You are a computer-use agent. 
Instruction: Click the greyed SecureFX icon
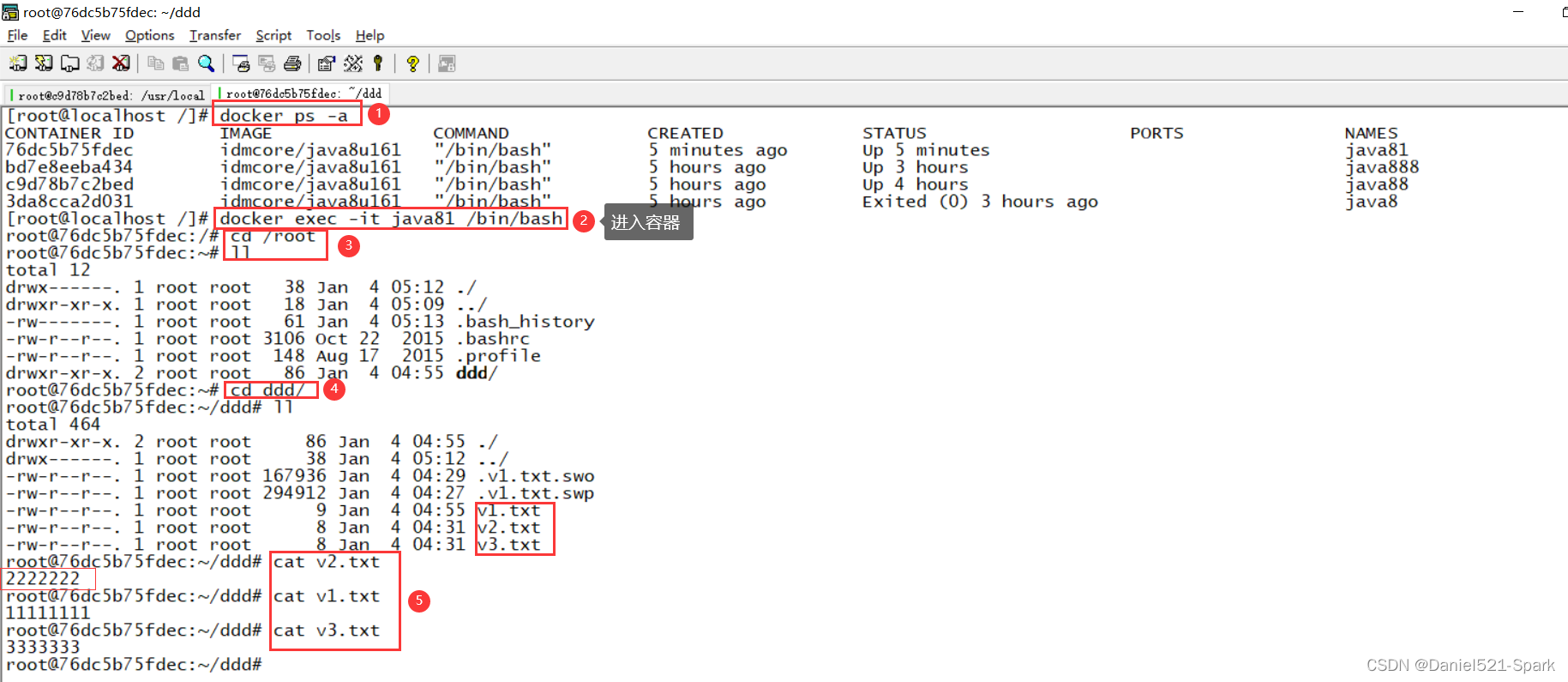coord(447,63)
